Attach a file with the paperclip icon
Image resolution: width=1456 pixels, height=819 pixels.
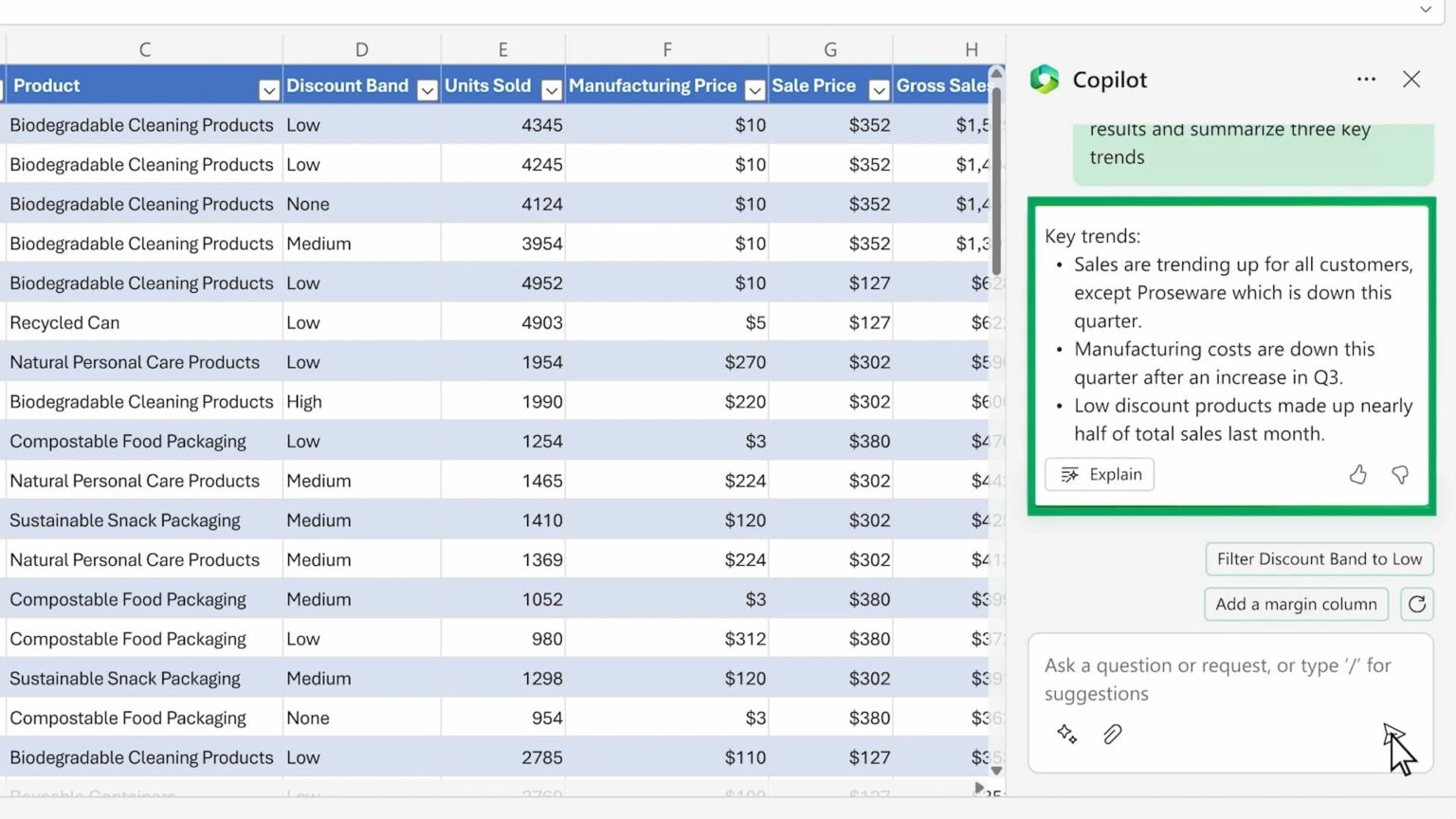click(x=1113, y=735)
